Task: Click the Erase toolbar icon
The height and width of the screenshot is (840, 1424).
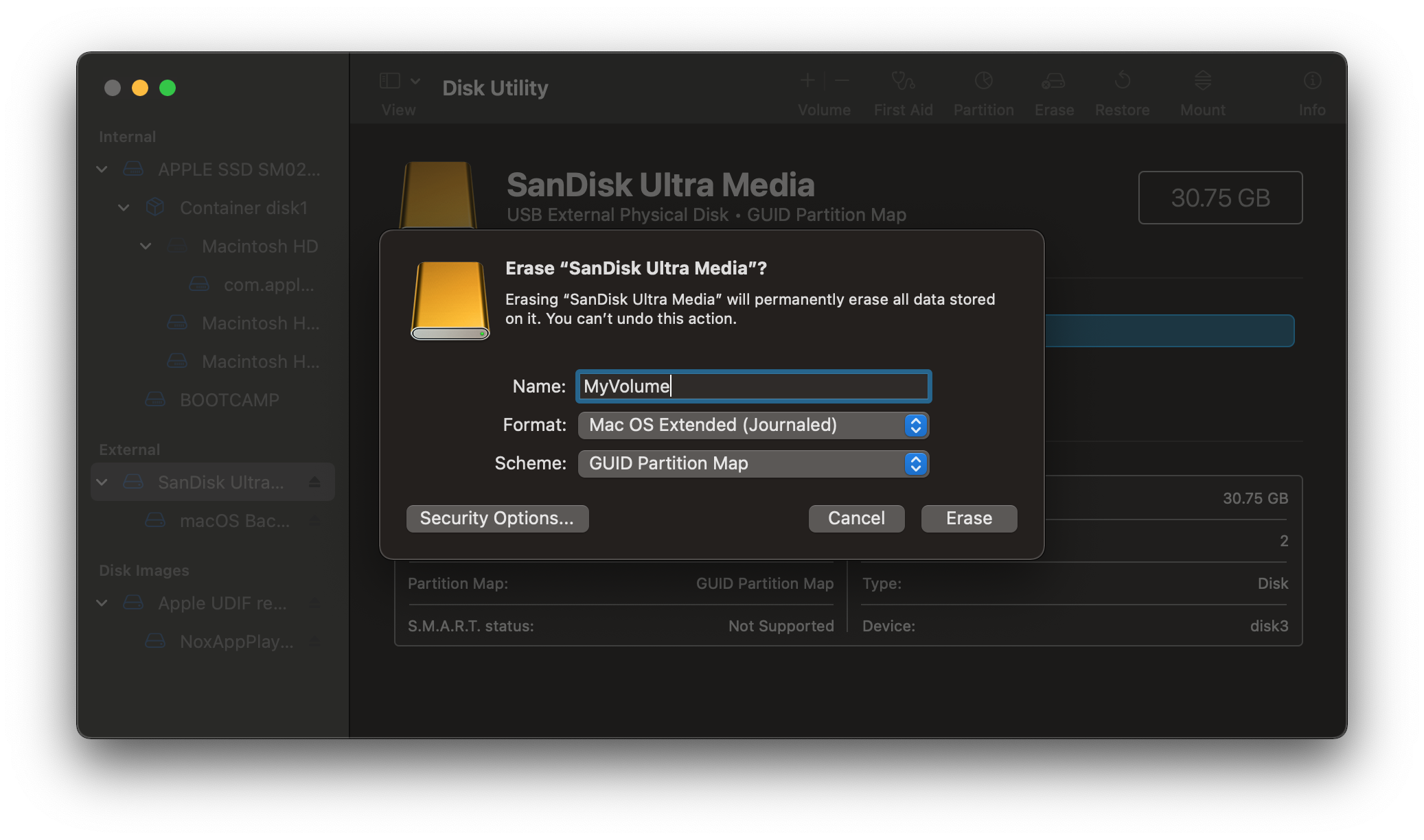Action: click(x=1053, y=81)
